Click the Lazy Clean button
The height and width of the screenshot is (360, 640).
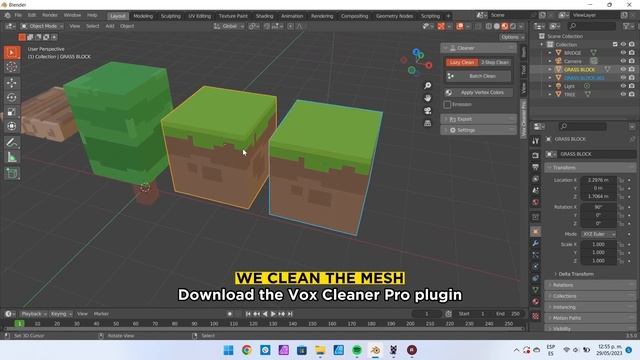(x=462, y=62)
